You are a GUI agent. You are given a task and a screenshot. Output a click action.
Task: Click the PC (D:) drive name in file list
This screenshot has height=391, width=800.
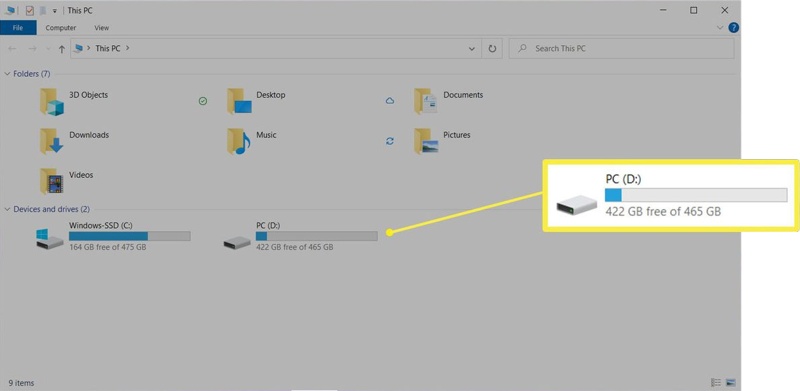point(268,225)
